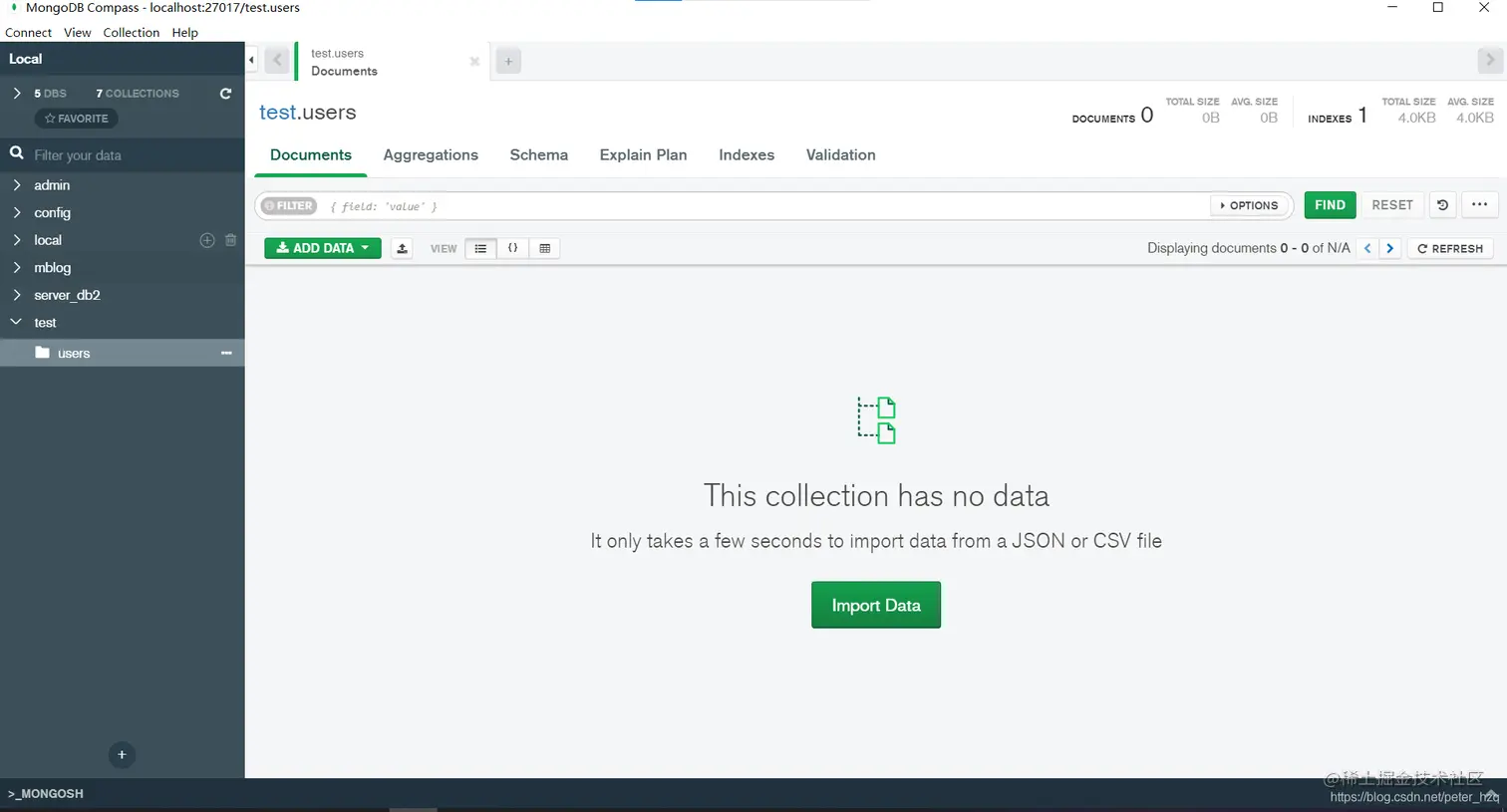Click the RESET button
This screenshot has width=1507, height=812.
1391,205
